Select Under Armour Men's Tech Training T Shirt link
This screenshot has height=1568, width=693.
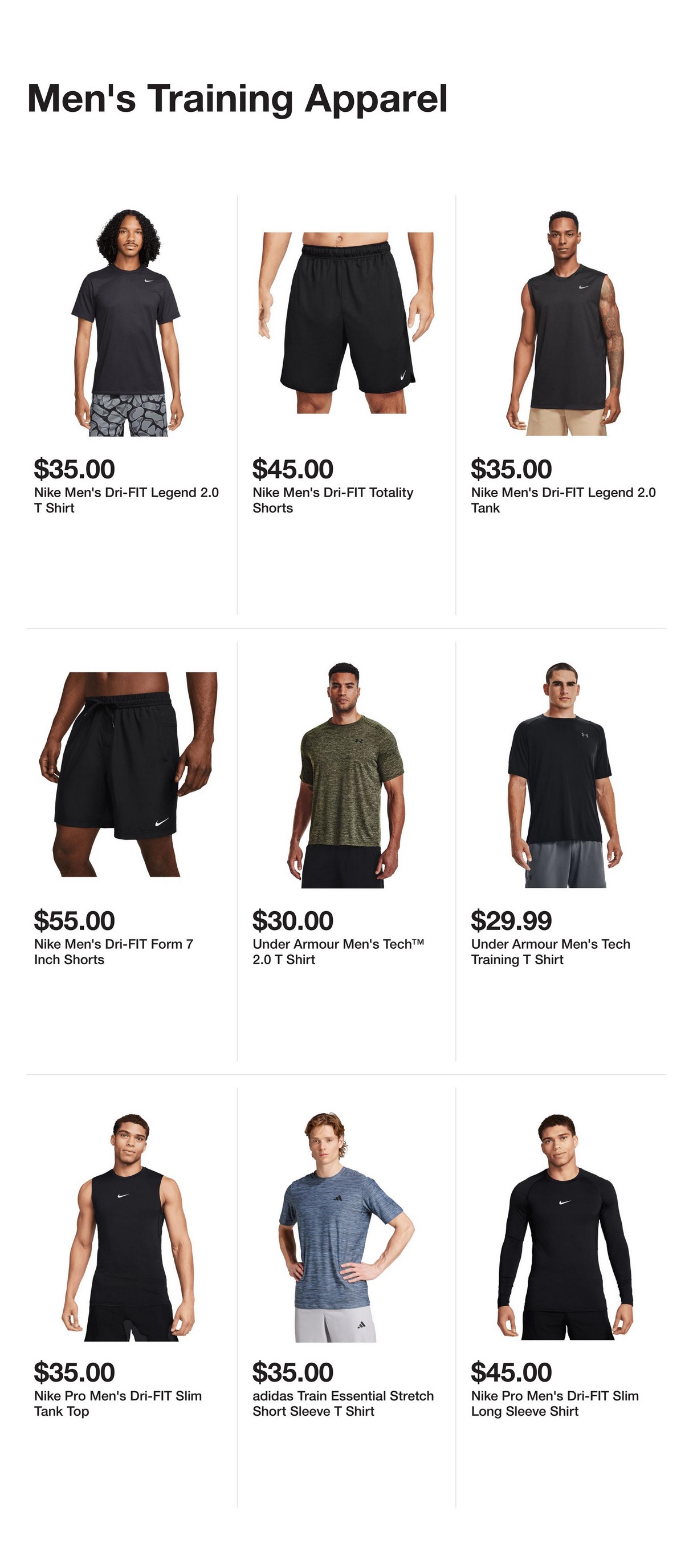[551, 952]
